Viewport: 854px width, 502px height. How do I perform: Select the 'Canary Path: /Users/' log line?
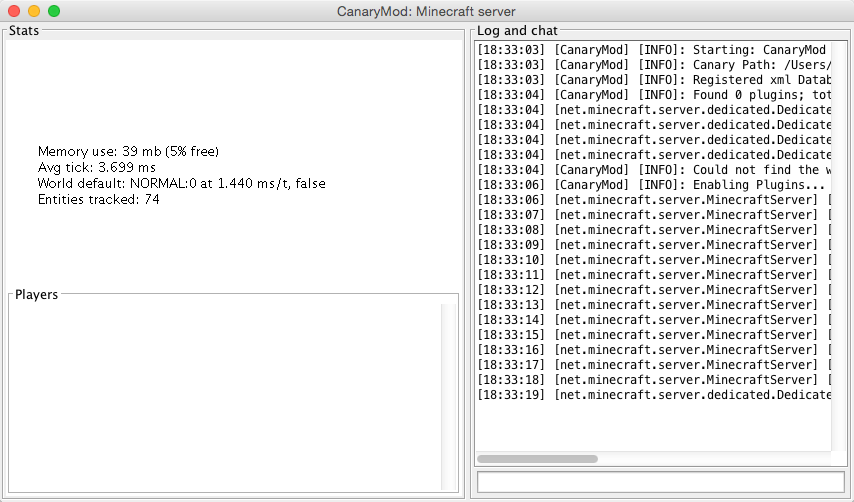tap(654, 65)
